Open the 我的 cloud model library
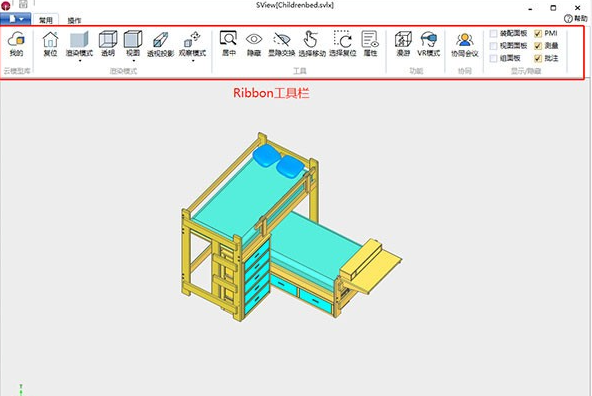This screenshot has width=592, height=396. click(x=16, y=44)
